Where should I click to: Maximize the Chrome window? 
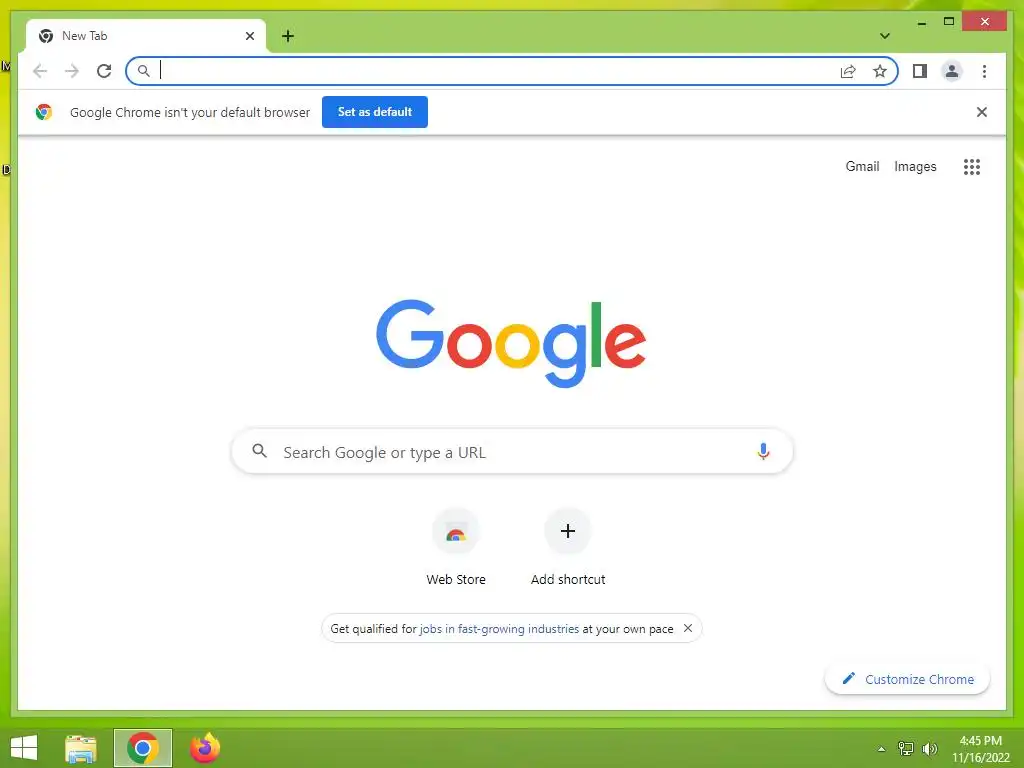pyautogui.click(x=949, y=22)
